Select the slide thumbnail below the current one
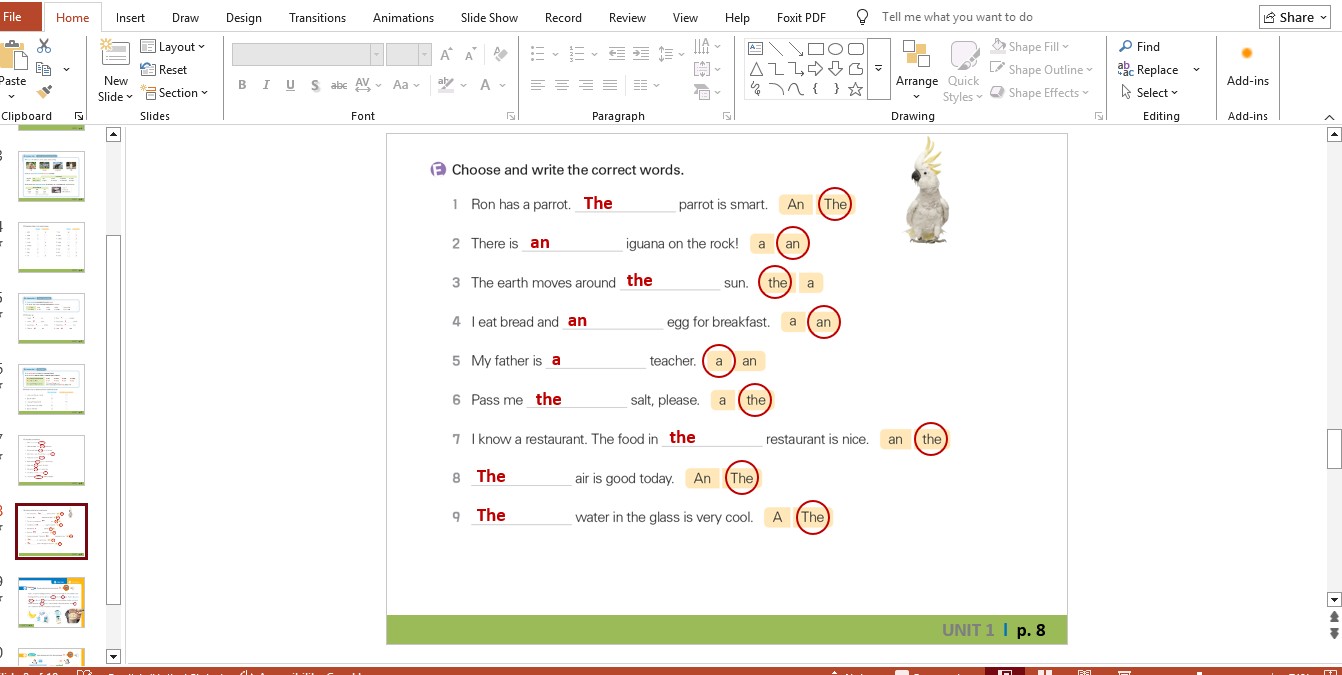1342x675 pixels. (51, 602)
